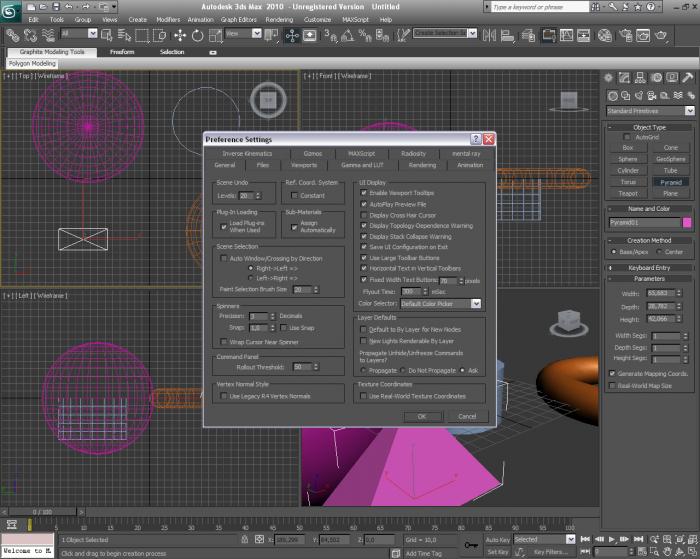700x559 pixels.
Task: Open the Material Editor icon
Action: pyautogui.click(x=604, y=35)
